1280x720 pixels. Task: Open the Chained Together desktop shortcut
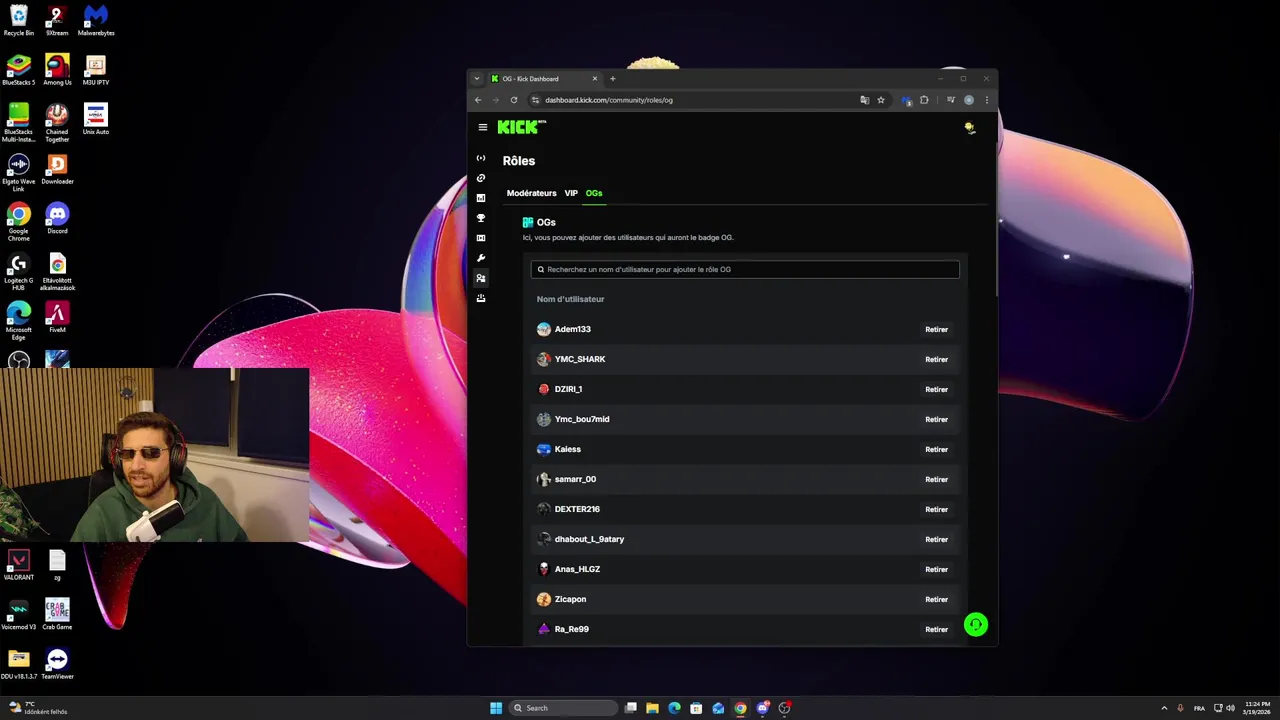click(x=57, y=122)
